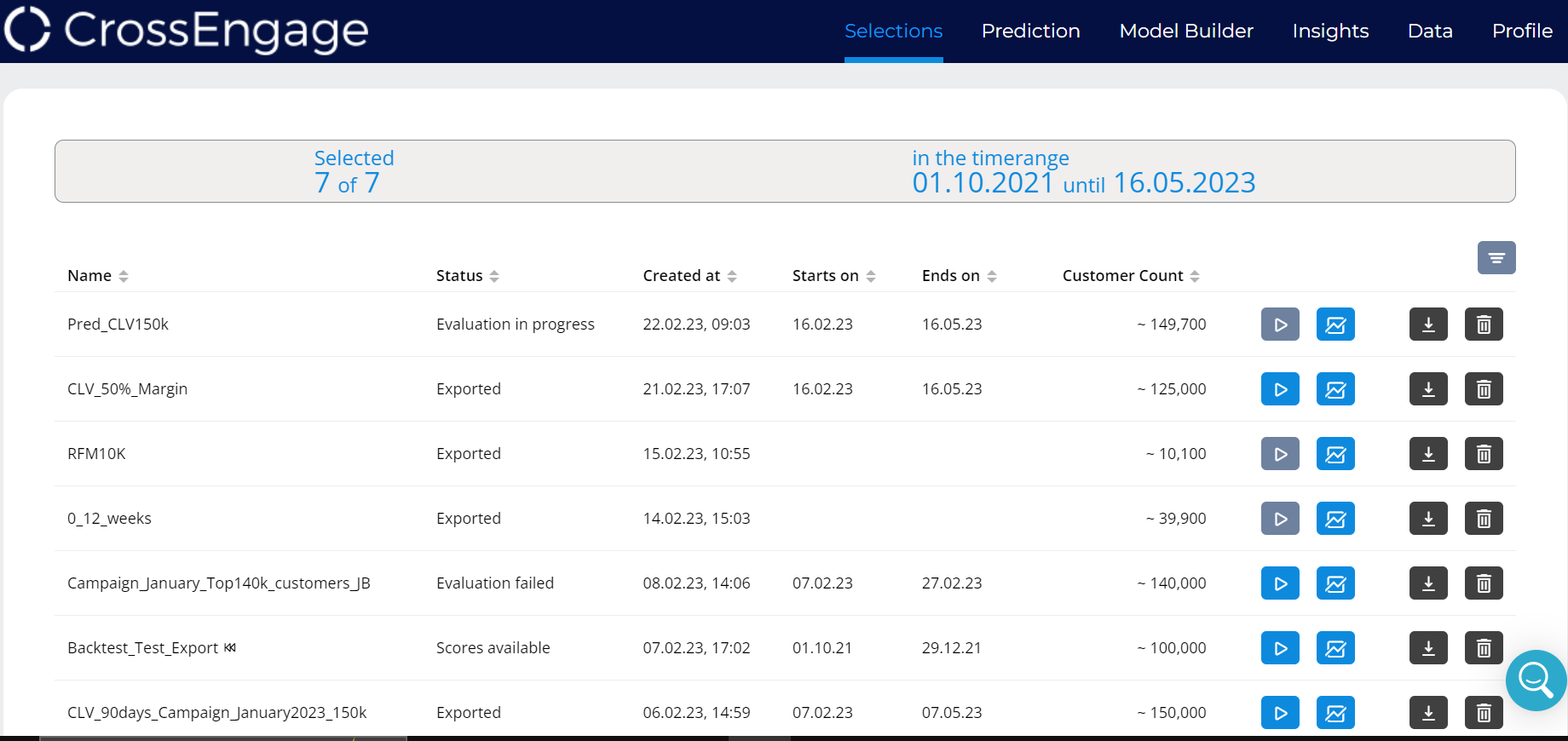The image size is (1568, 741).
Task: Delete the Pred_CLV150k selection
Action: [x=1484, y=325]
